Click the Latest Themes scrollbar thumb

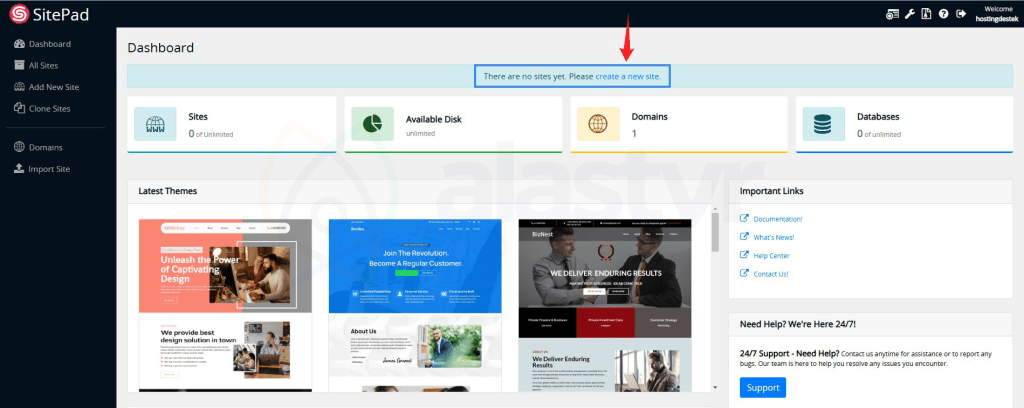tap(715, 232)
